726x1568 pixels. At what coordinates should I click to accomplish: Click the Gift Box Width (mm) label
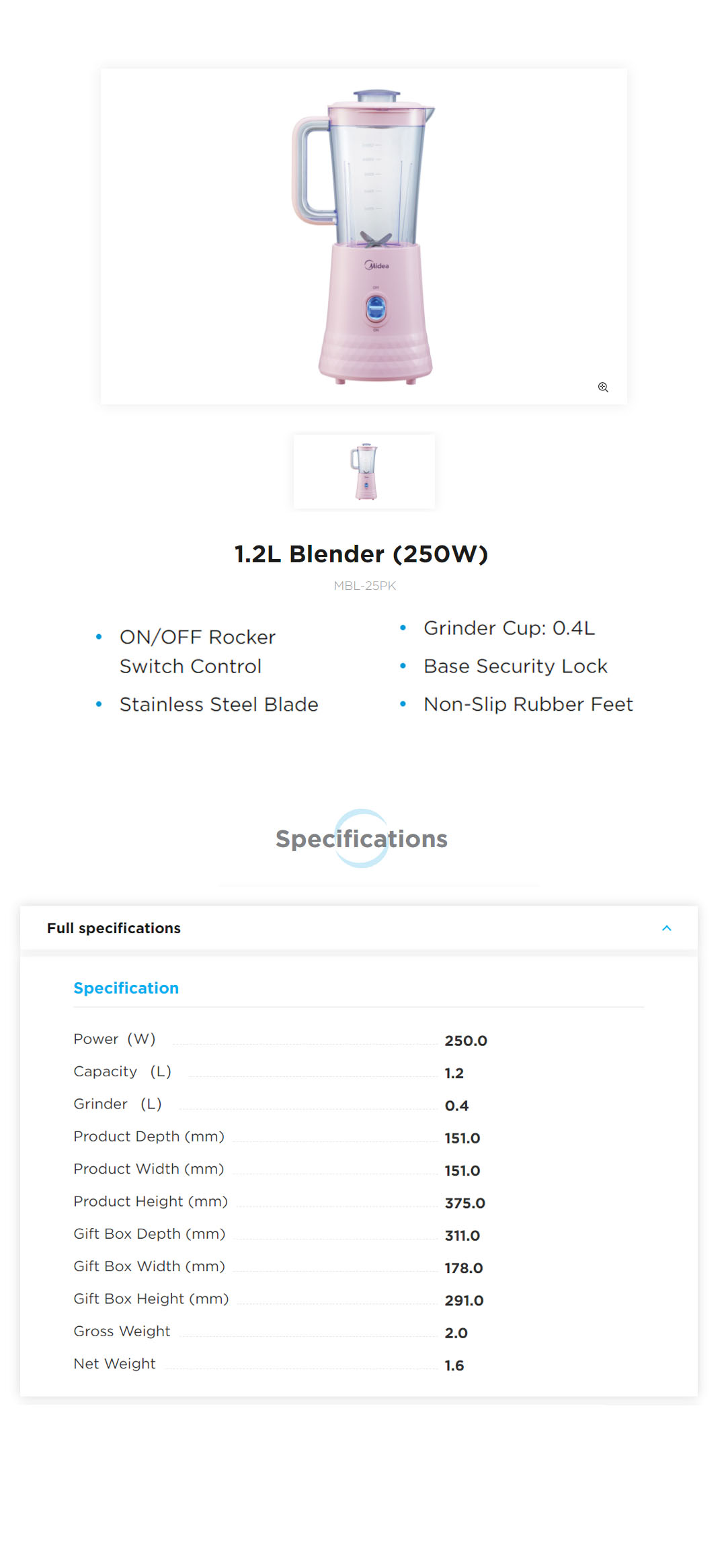tap(149, 1266)
